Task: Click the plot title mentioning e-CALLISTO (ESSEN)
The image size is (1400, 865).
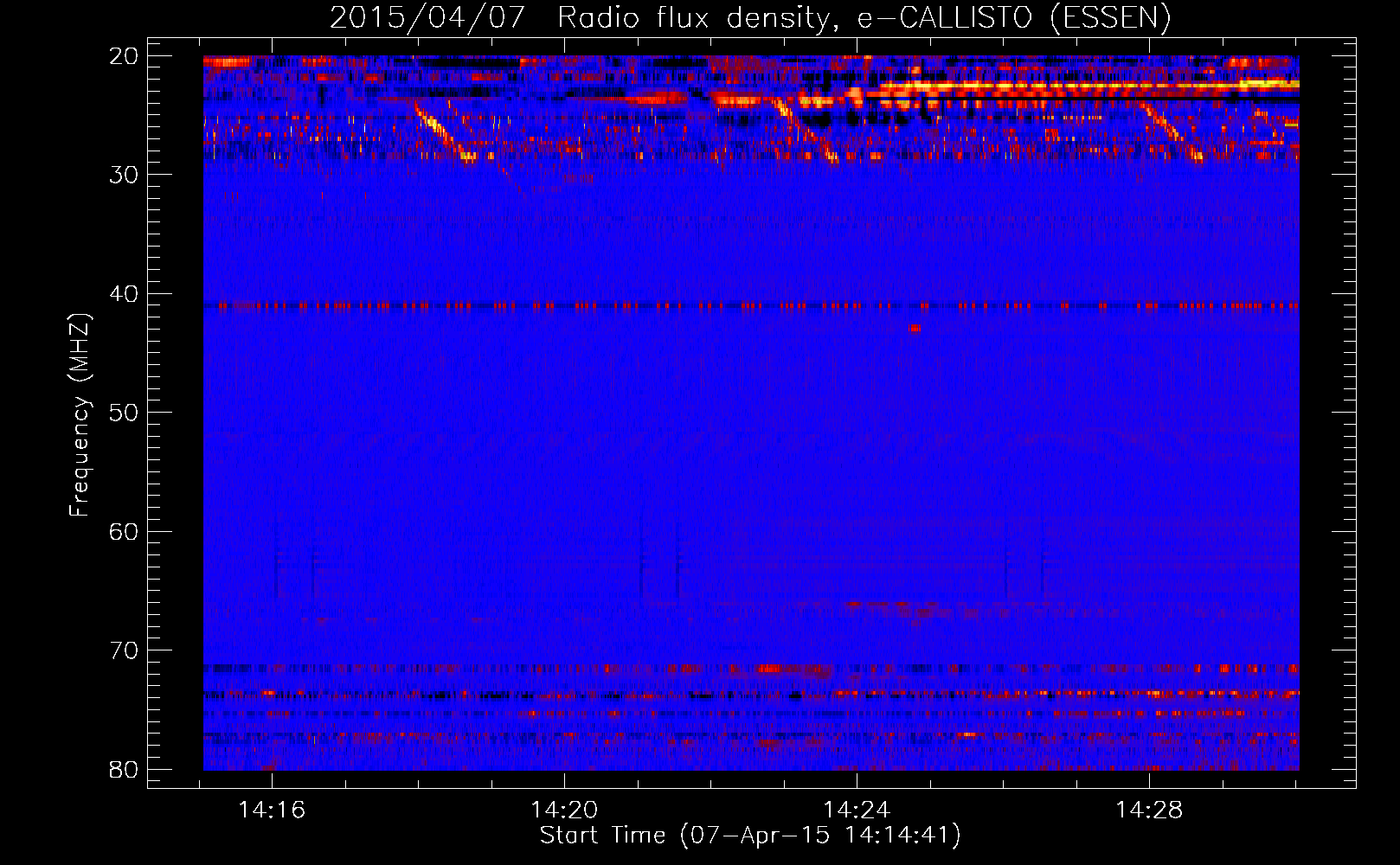Action: (x=750, y=17)
